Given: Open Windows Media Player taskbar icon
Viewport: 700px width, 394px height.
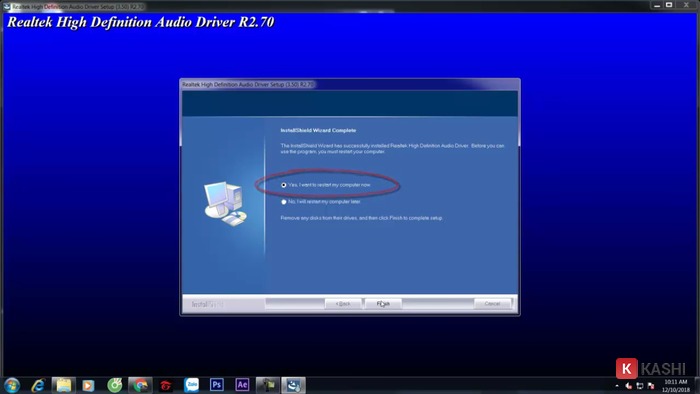Looking at the screenshot, I should click(x=88, y=385).
